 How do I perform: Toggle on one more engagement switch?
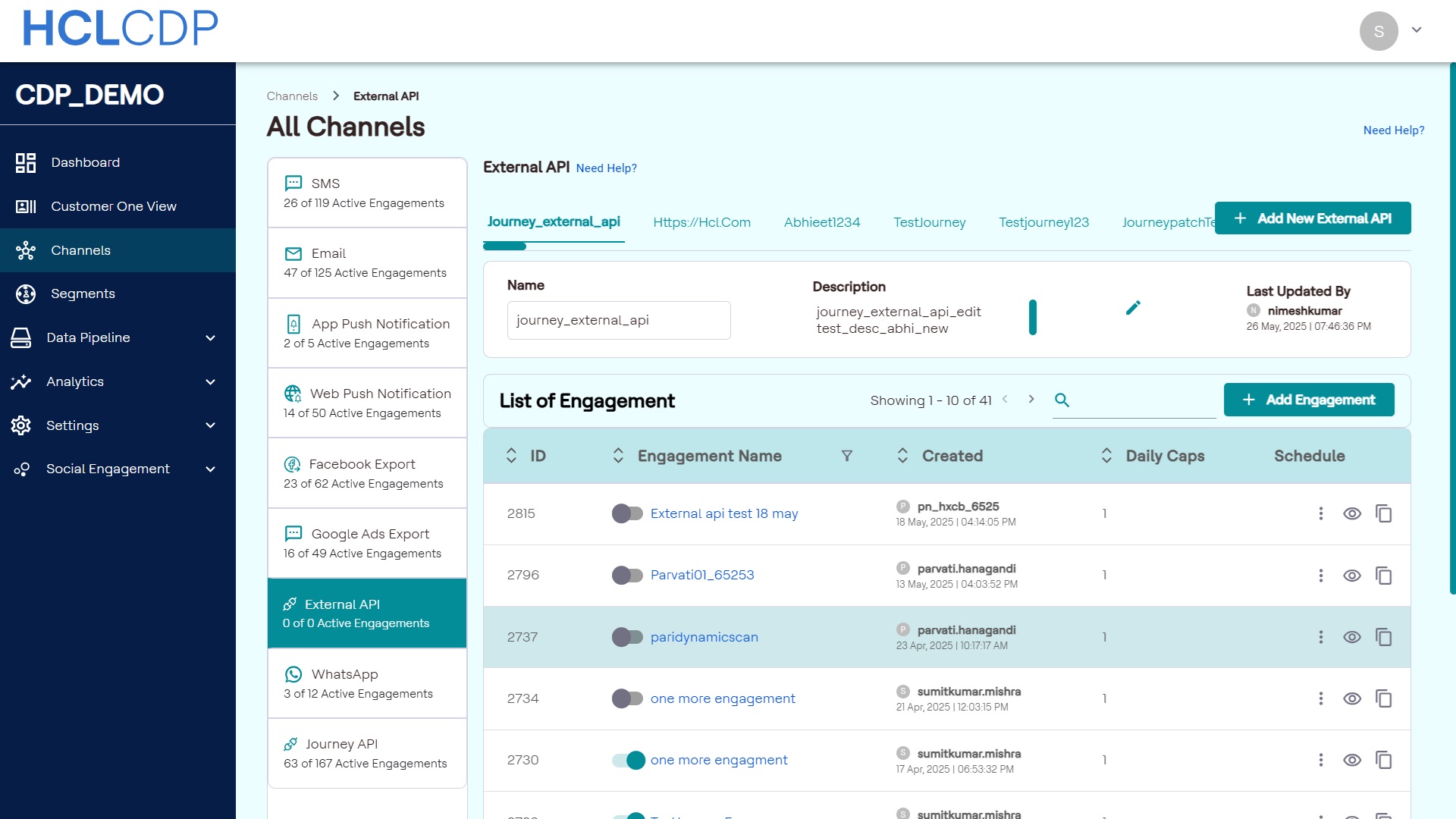(627, 698)
